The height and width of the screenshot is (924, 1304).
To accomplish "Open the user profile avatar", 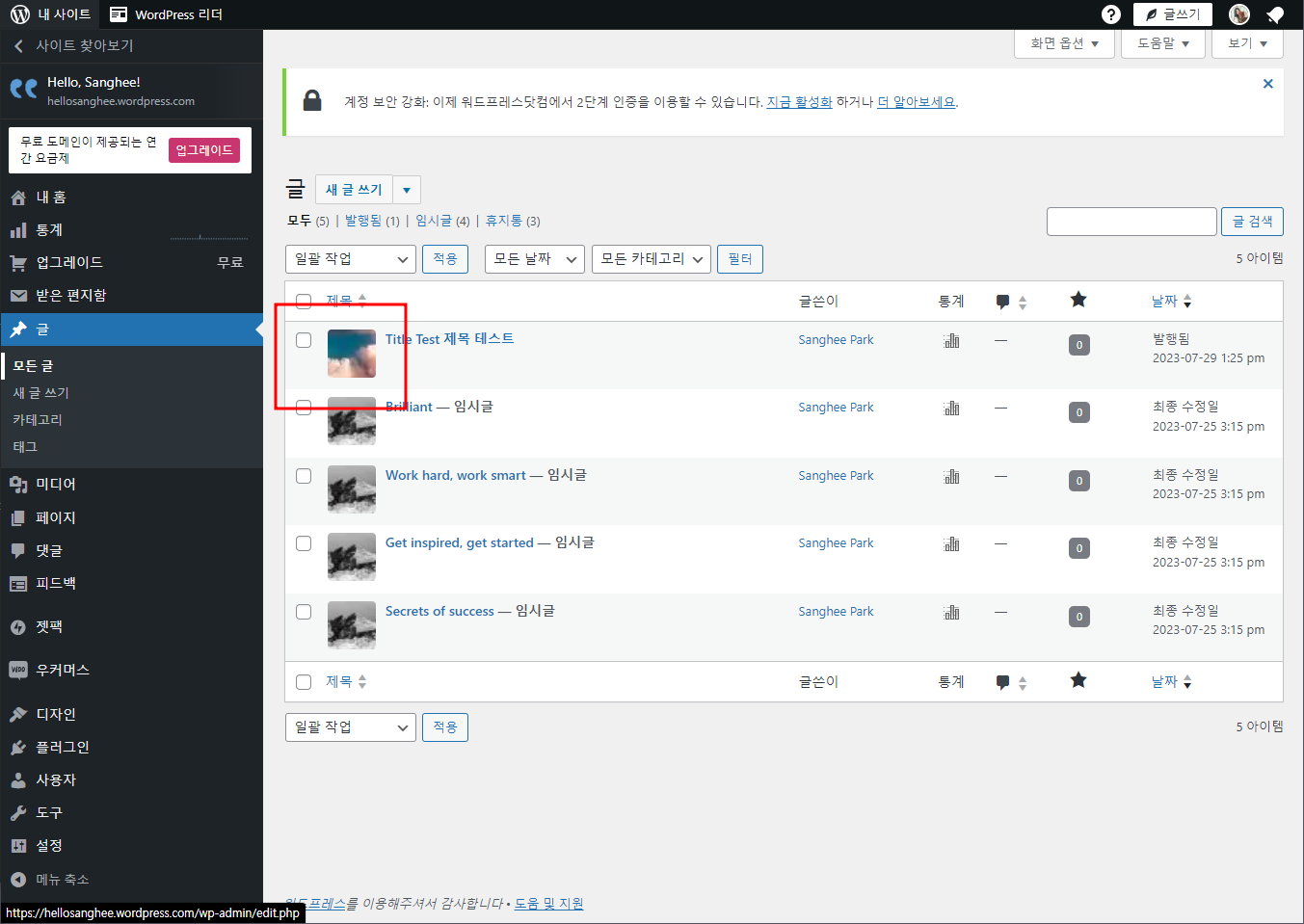I will [x=1239, y=14].
